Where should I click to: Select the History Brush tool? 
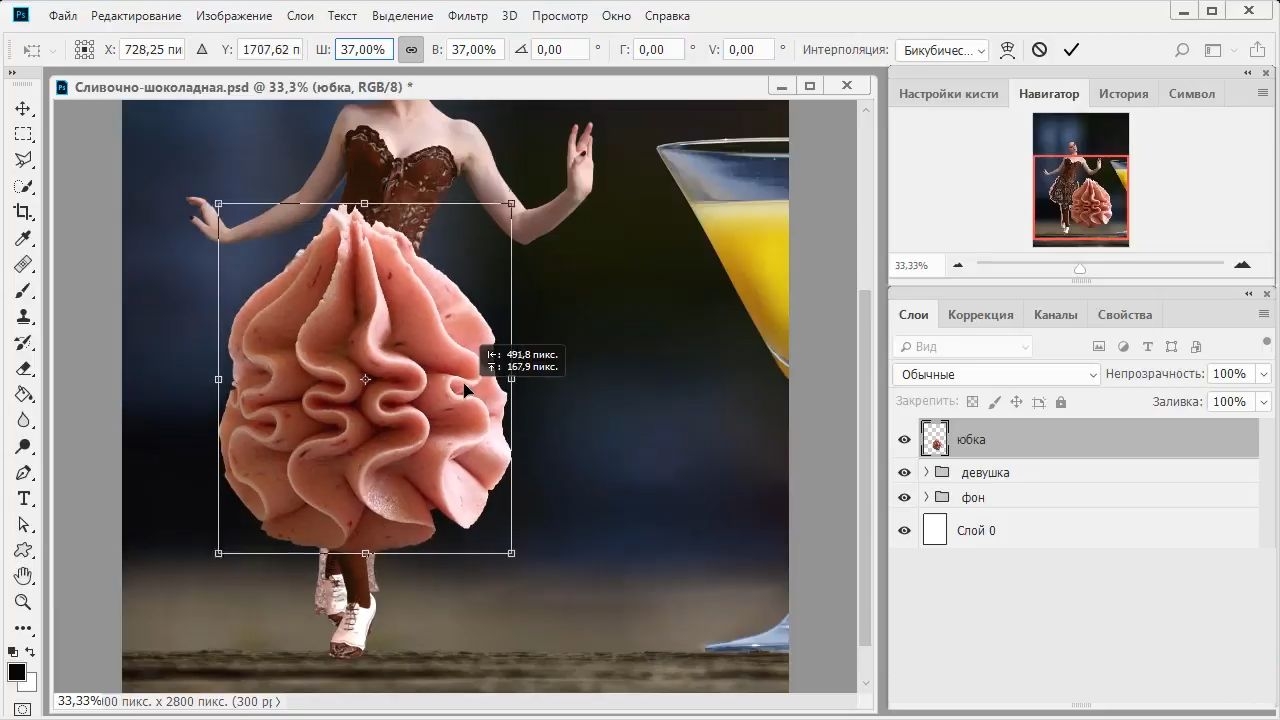[23, 342]
